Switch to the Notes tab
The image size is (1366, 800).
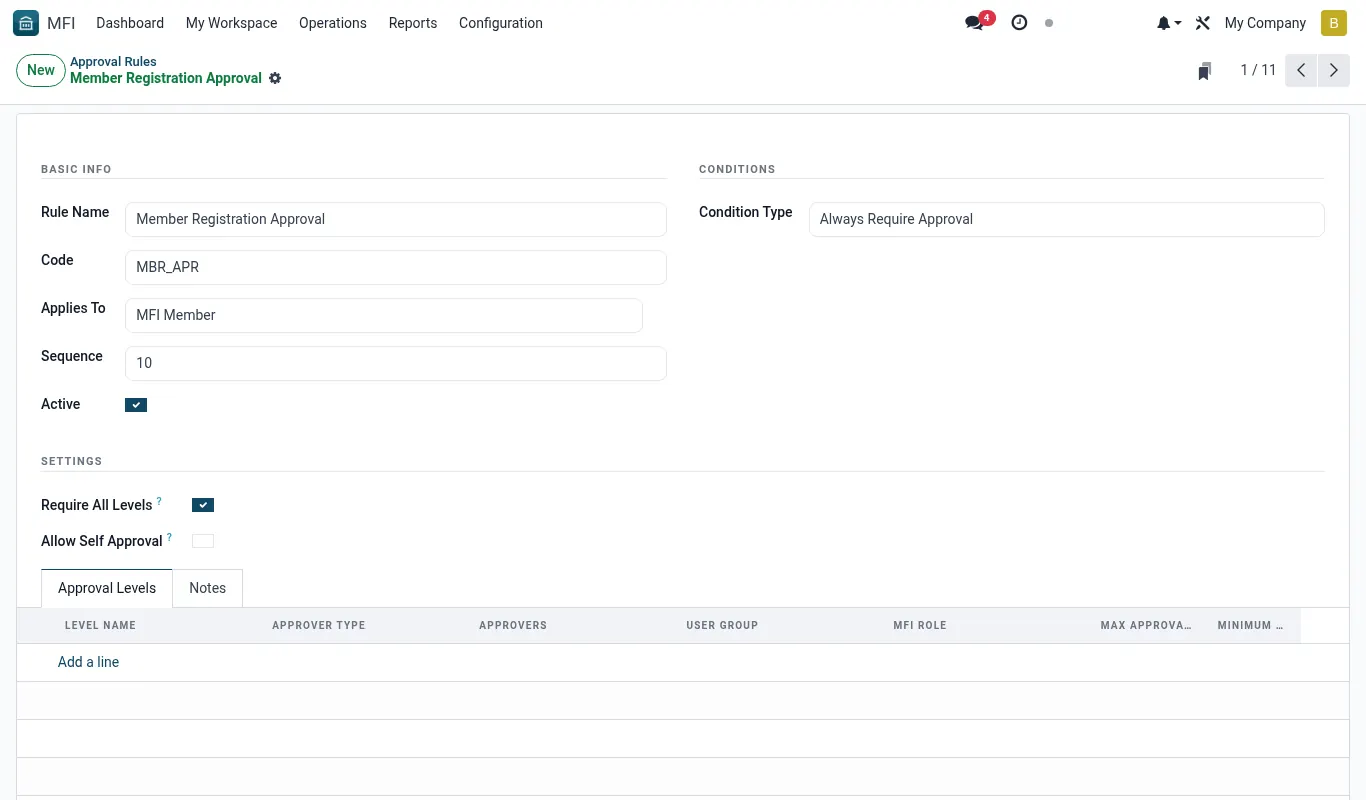[208, 588]
